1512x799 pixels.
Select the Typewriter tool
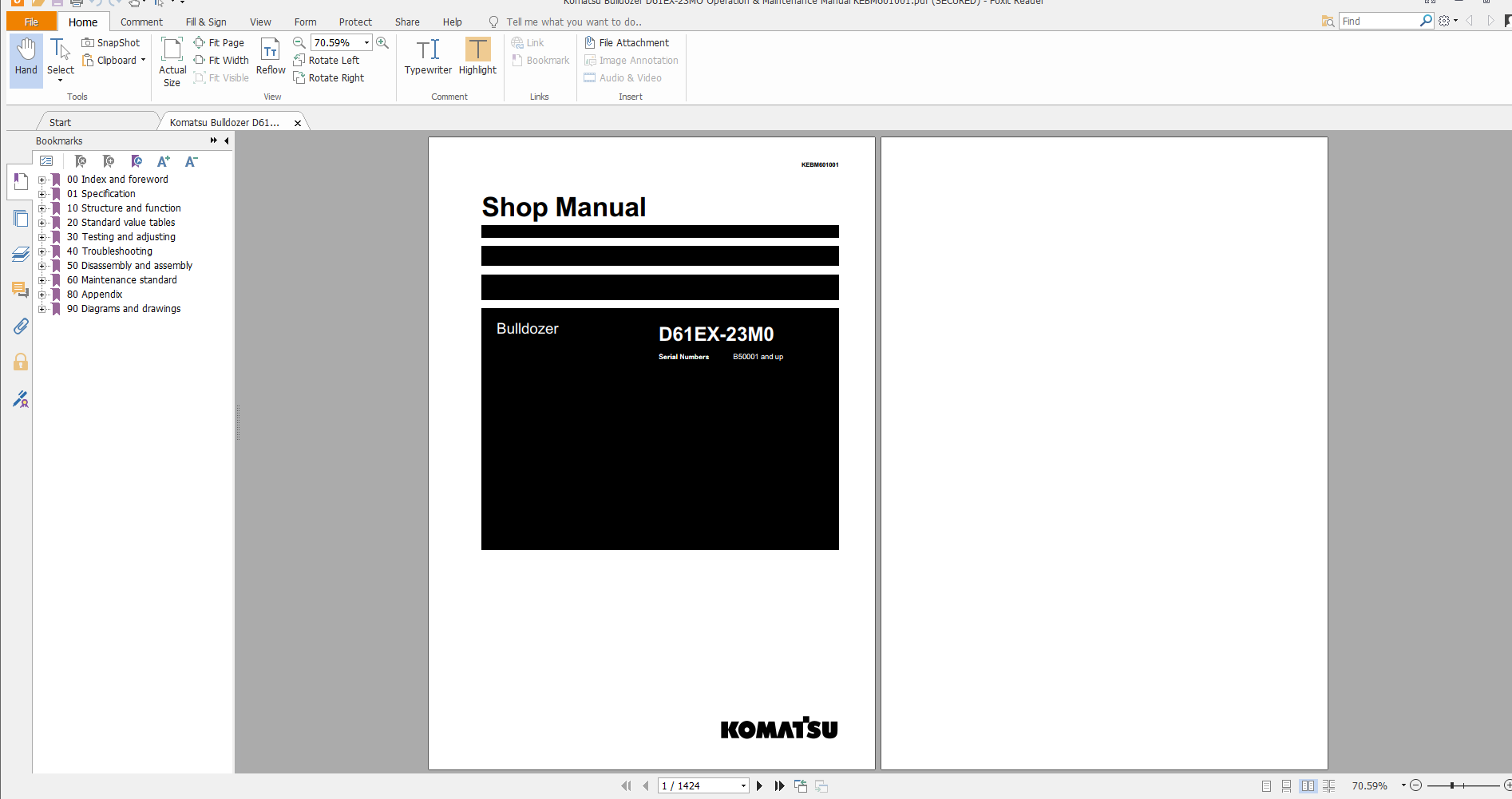pyautogui.click(x=428, y=57)
